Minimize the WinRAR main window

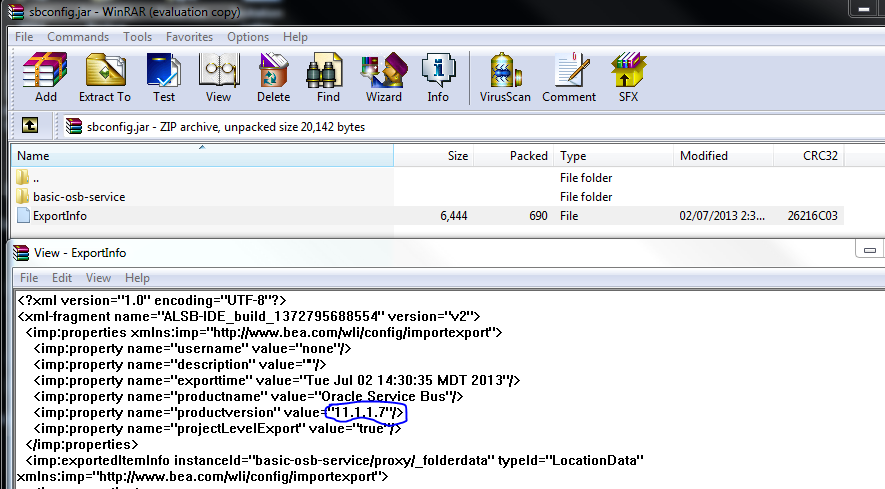864,9
